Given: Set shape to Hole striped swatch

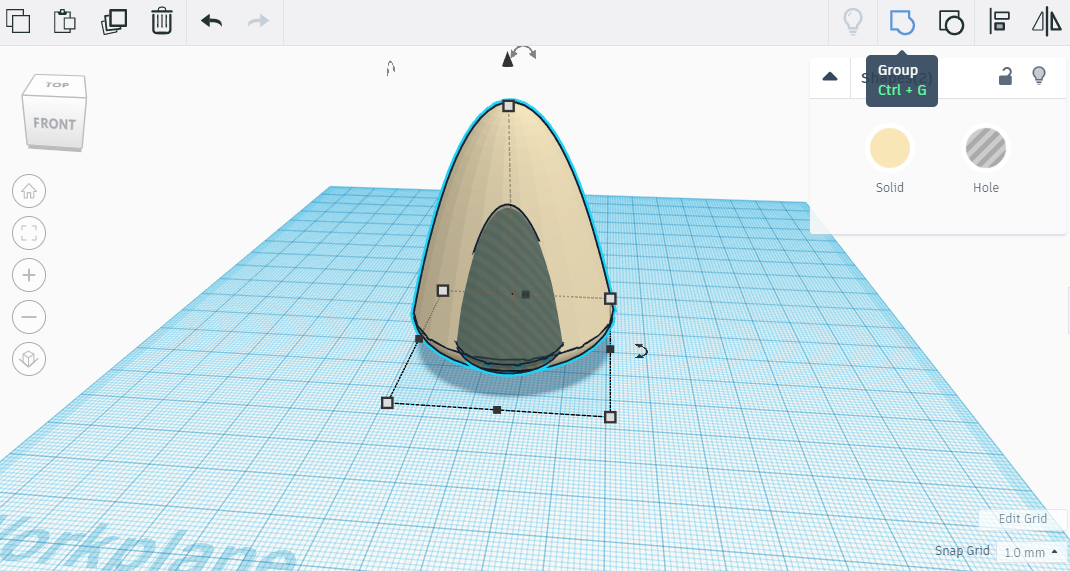Looking at the screenshot, I should pos(986,148).
